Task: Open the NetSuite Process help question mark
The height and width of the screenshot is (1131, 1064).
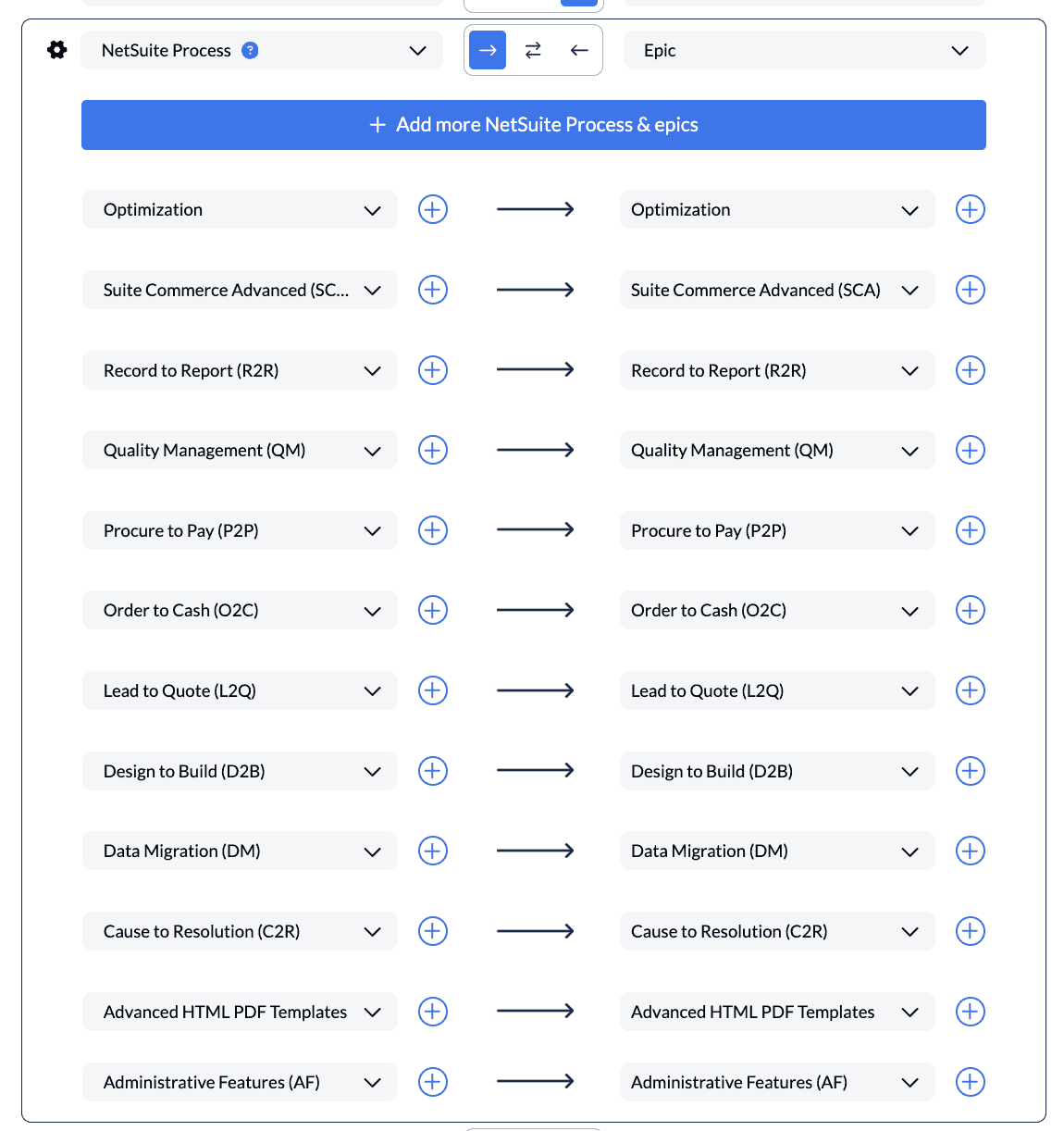Action: 250,51
